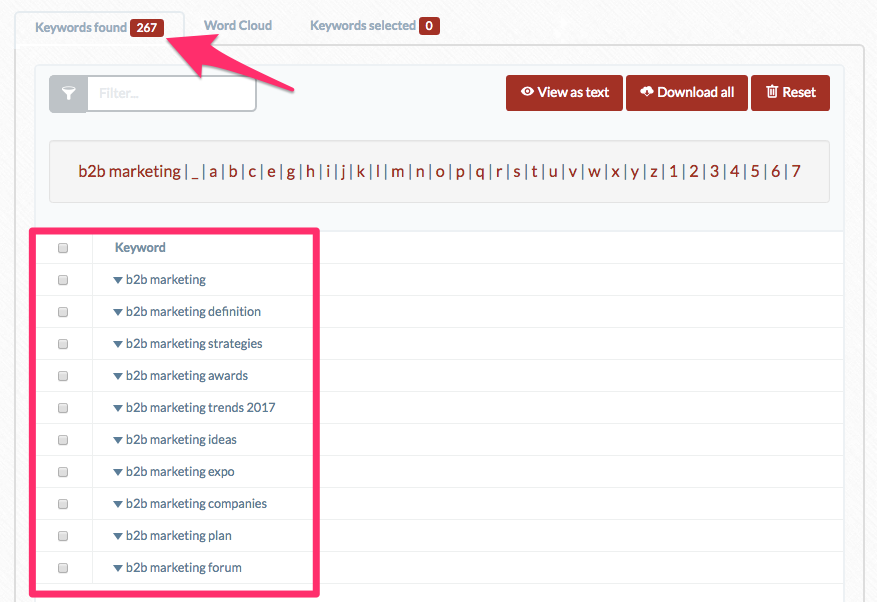Jump to letter b in the index
The image size is (877, 602).
point(233,171)
